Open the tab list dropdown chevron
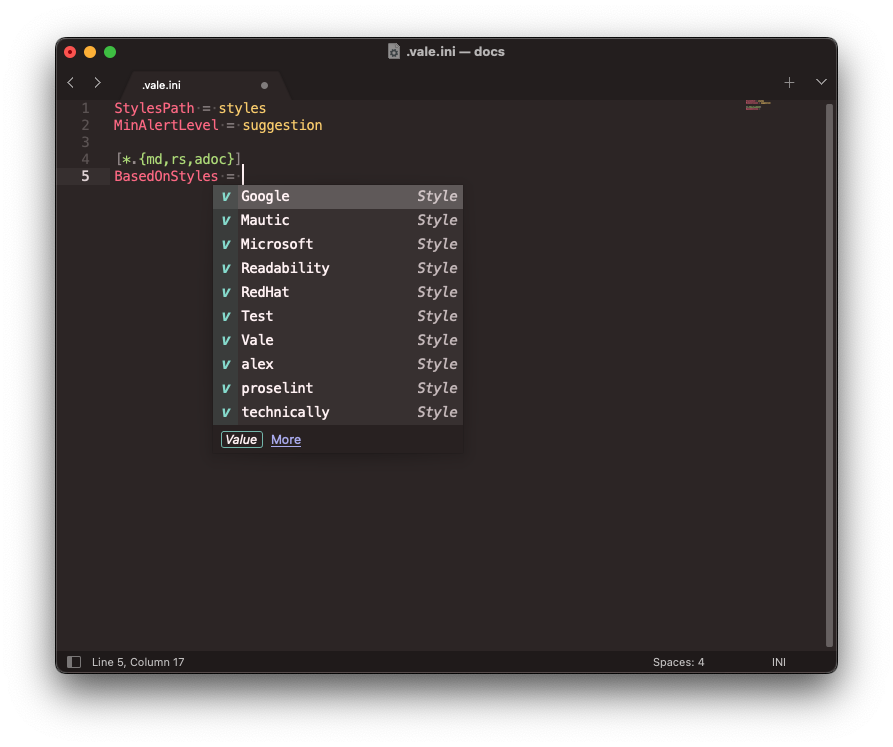893x747 pixels. point(821,83)
